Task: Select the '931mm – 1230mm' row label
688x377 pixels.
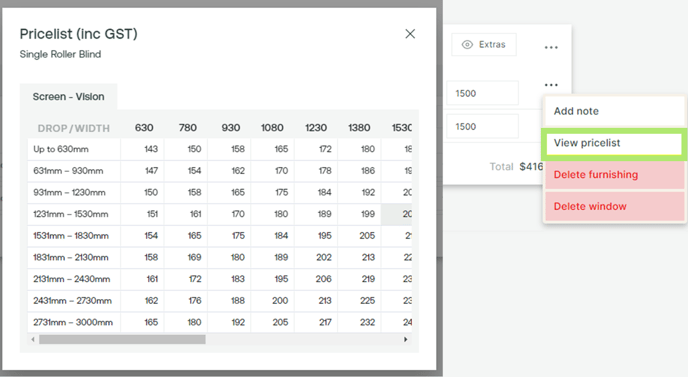Action: click(x=69, y=192)
